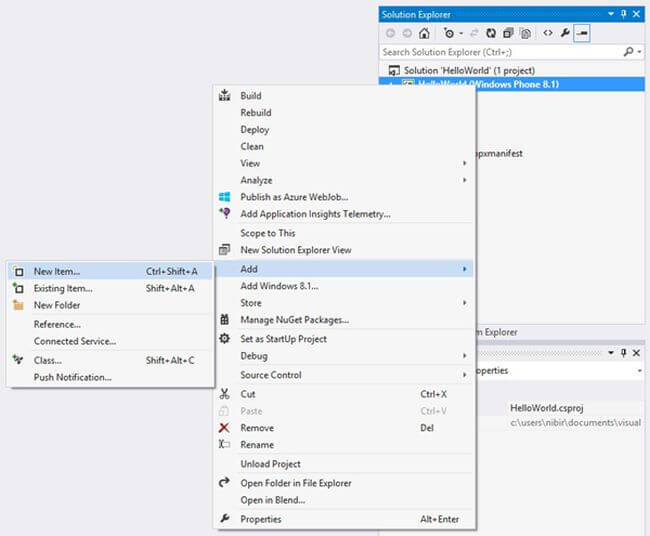This screenshot has height=536, width=650.
Task: Open search options dropdown arrow beside magnifier
Action: 640,52
